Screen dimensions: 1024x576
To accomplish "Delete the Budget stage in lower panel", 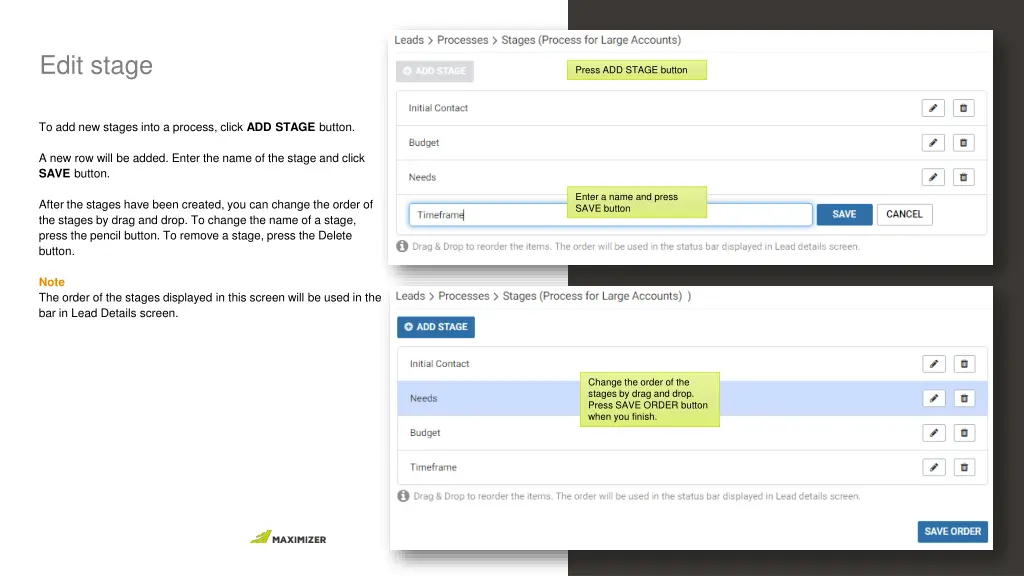I will click(964, 433).
